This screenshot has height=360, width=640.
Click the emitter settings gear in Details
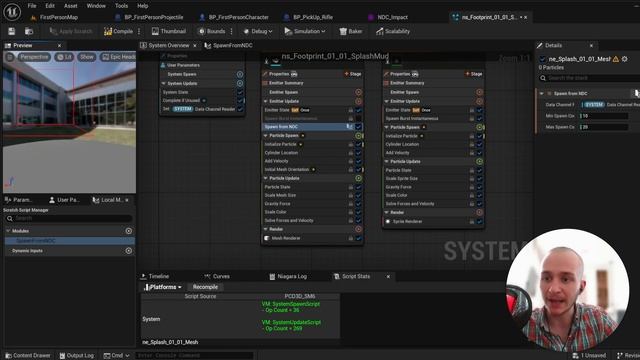(x=624, y=59)
